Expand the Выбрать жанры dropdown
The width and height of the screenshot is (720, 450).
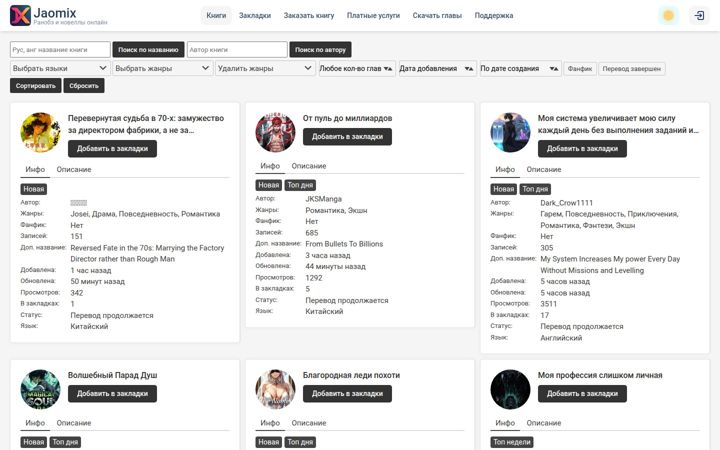pos(163,68)
